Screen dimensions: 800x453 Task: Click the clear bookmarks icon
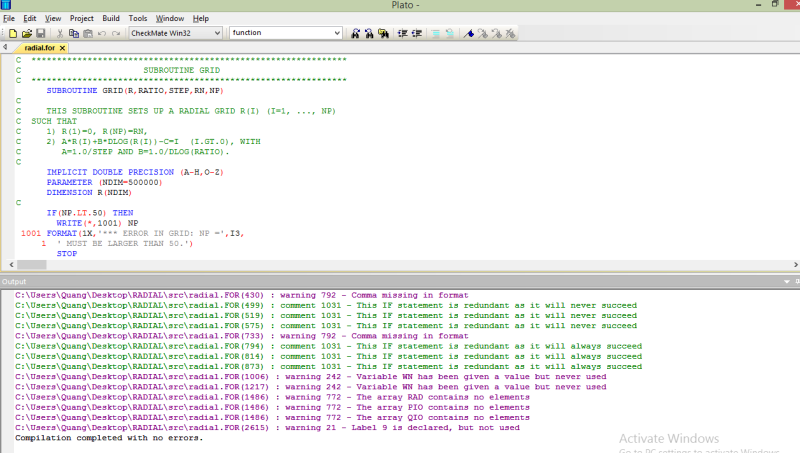pos(510,34)
